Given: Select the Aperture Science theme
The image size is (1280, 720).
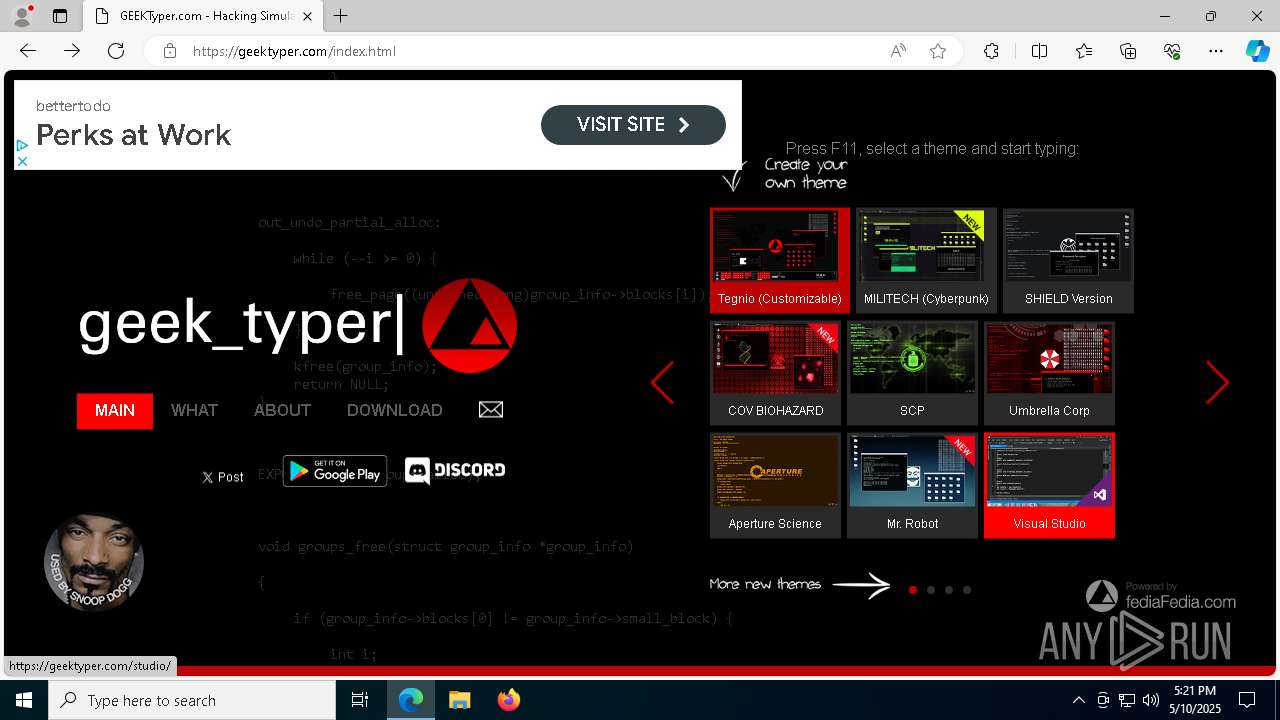Looking at the screenshot, I should pos(775,485).
